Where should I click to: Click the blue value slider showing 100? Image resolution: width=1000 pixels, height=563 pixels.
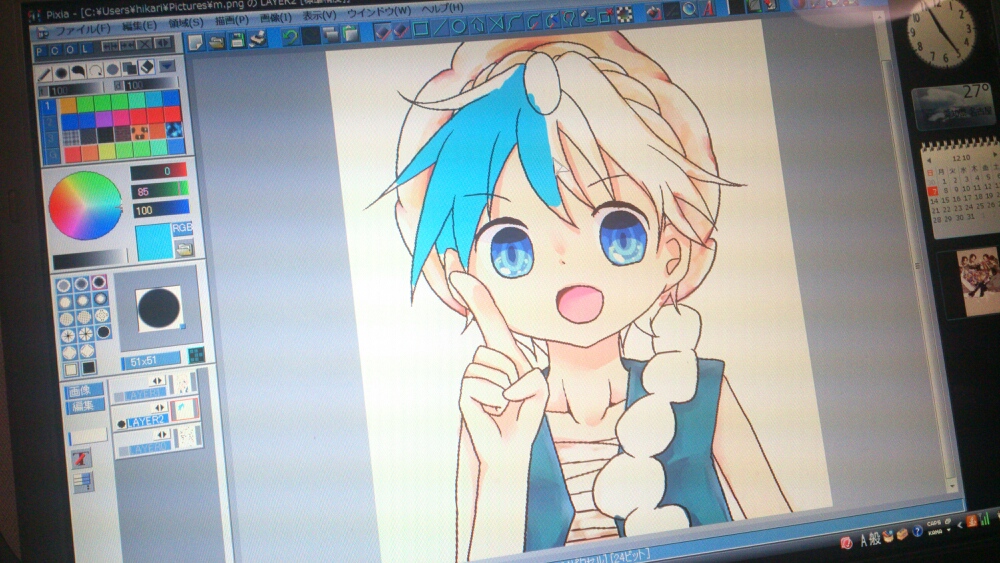(161, 208)
